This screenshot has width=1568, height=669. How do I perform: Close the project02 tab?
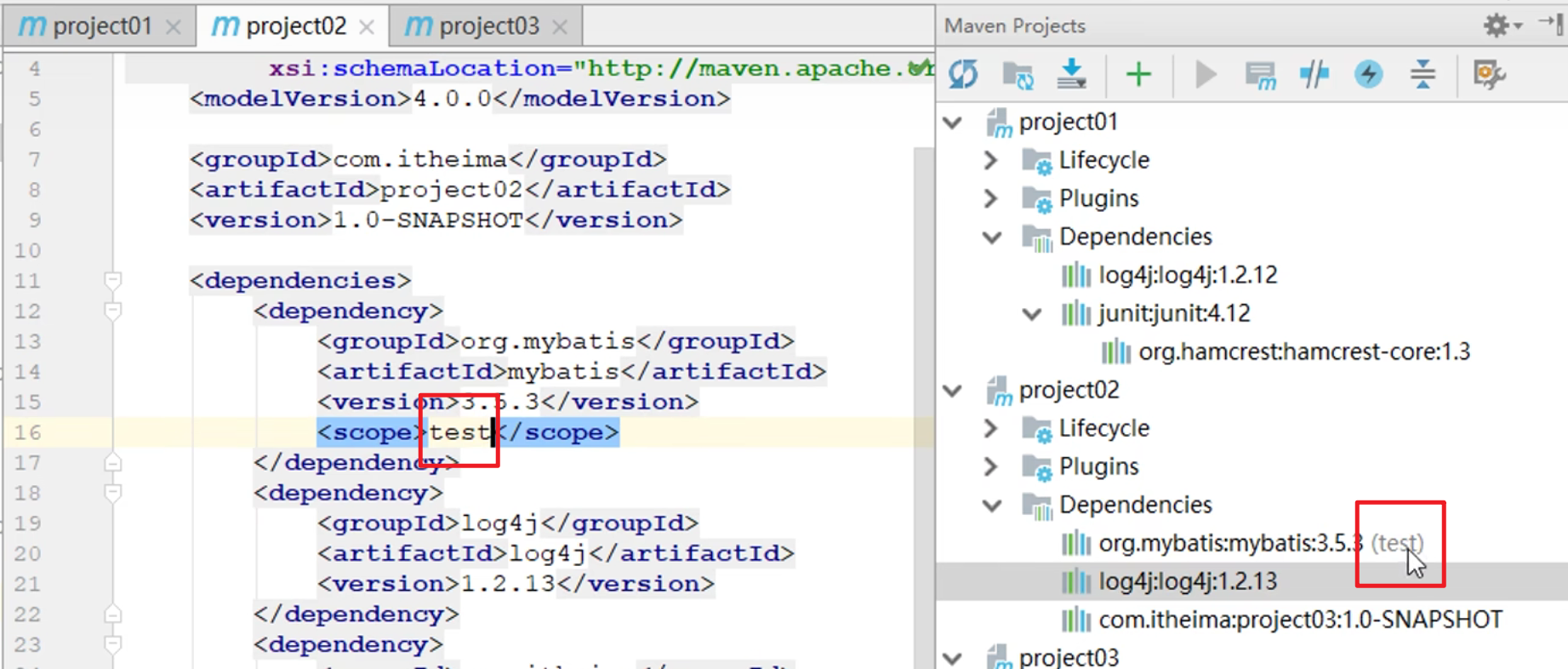point(367,28)
